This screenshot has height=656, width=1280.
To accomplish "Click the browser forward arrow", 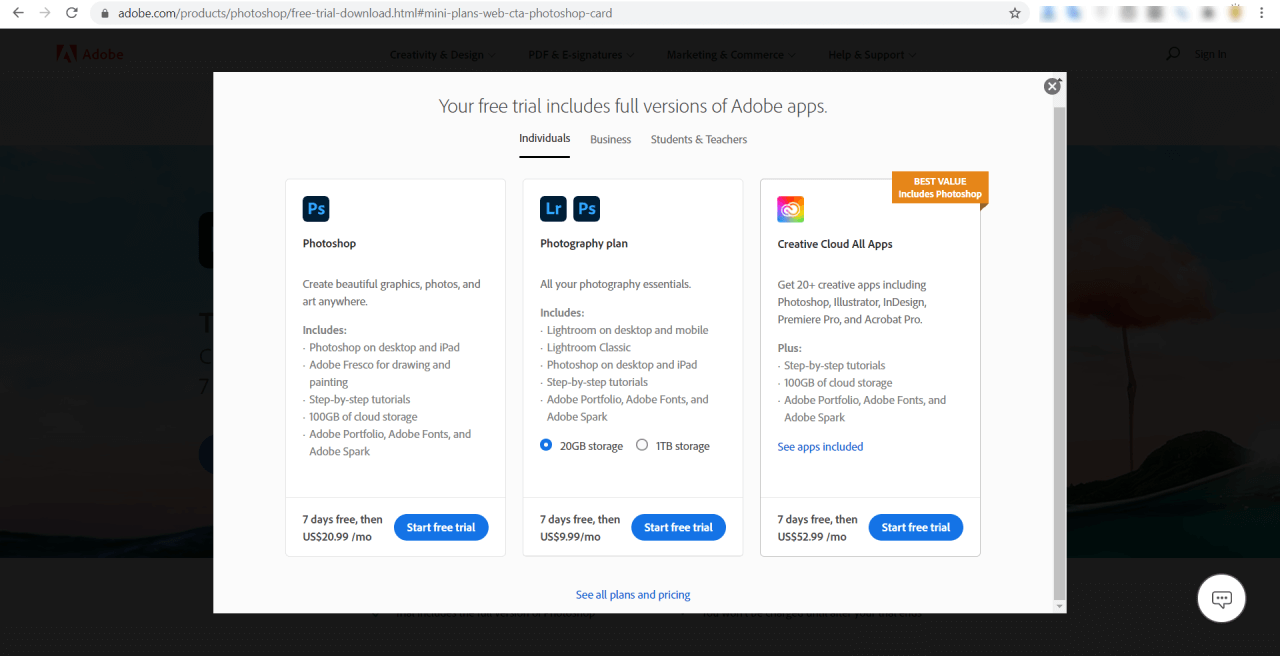I will coord(44,13).
